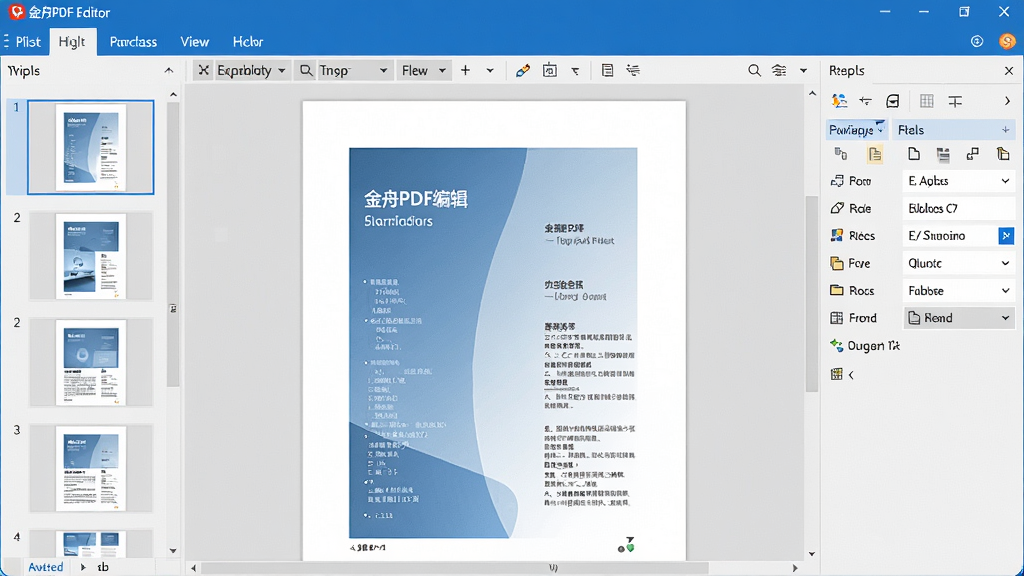Close the Rtepls side panel

(1009, 71)
